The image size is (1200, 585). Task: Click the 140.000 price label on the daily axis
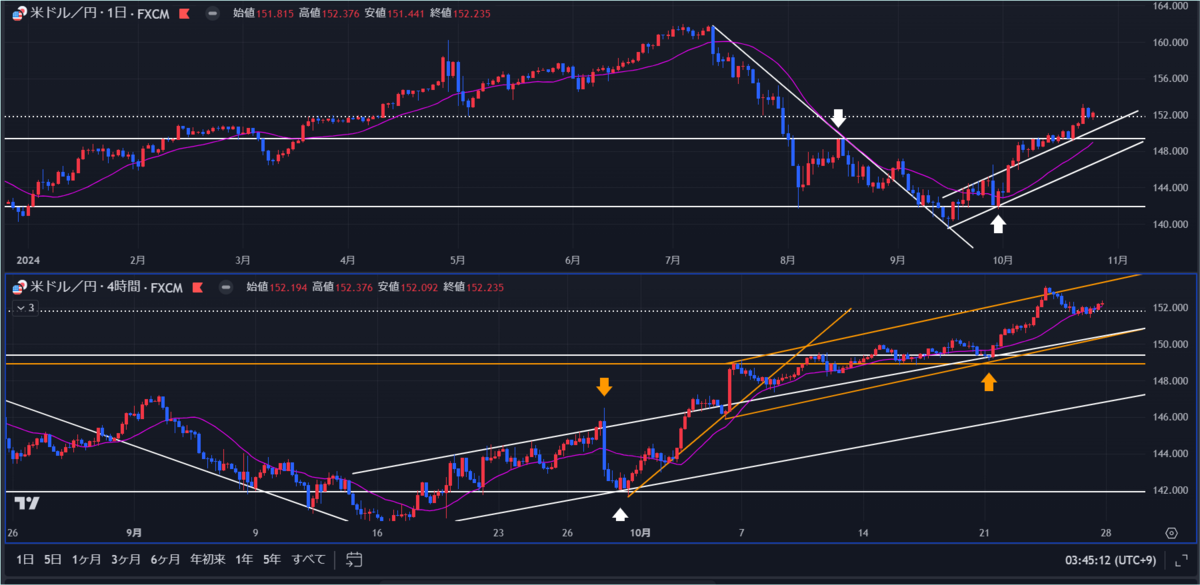pos(1168,224)
